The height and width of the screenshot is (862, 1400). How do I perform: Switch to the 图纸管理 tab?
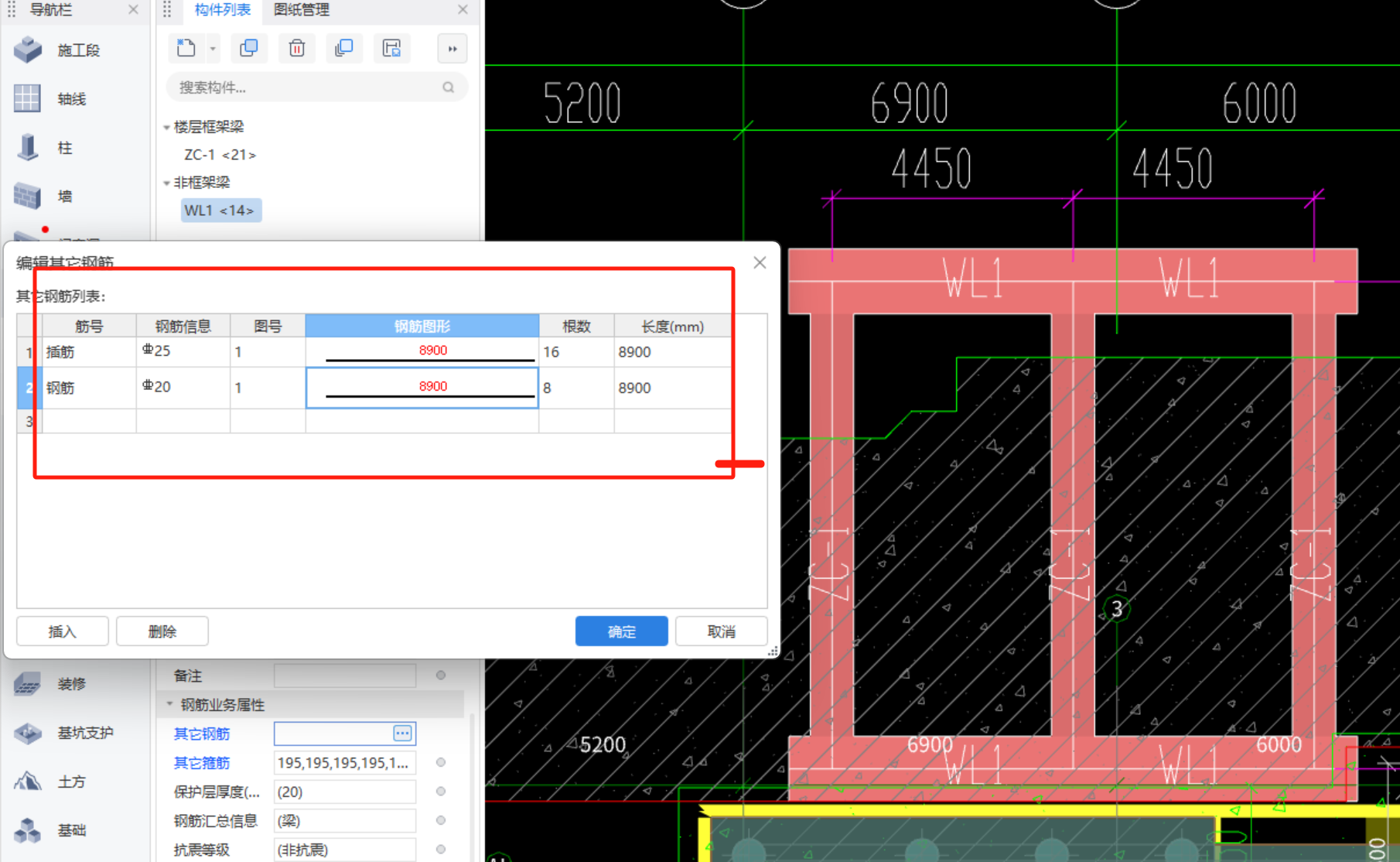[302, 10]
